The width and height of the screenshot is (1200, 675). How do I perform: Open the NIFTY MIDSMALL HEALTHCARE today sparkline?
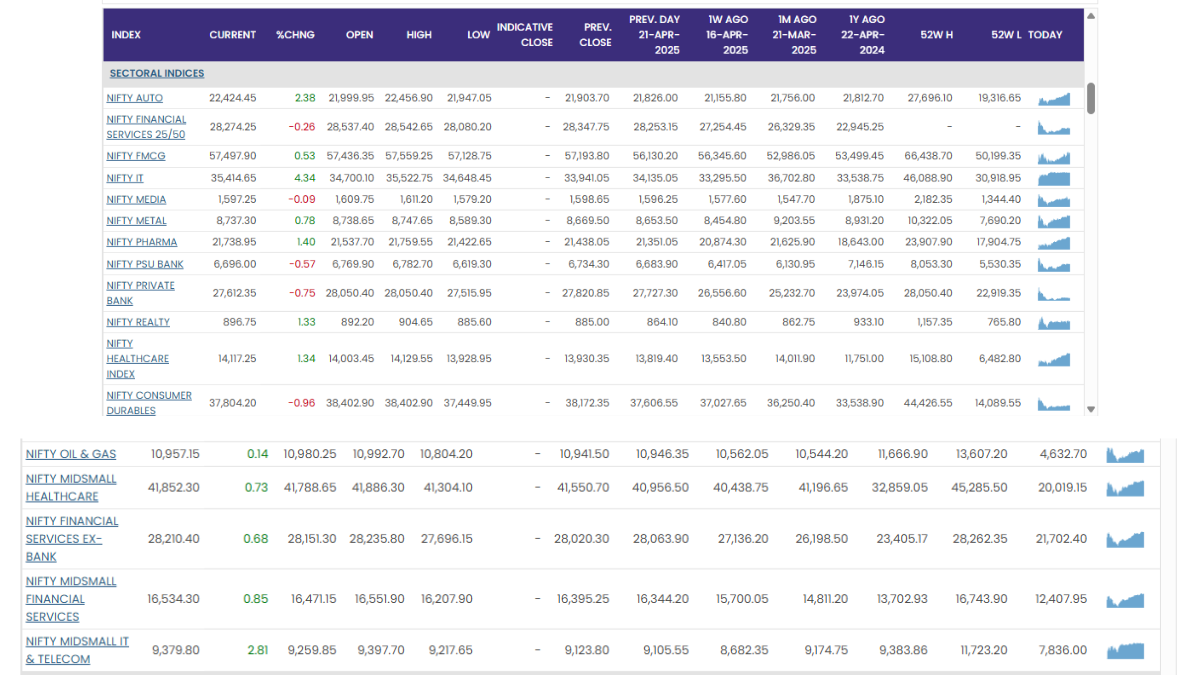(x=1124, y=488)
